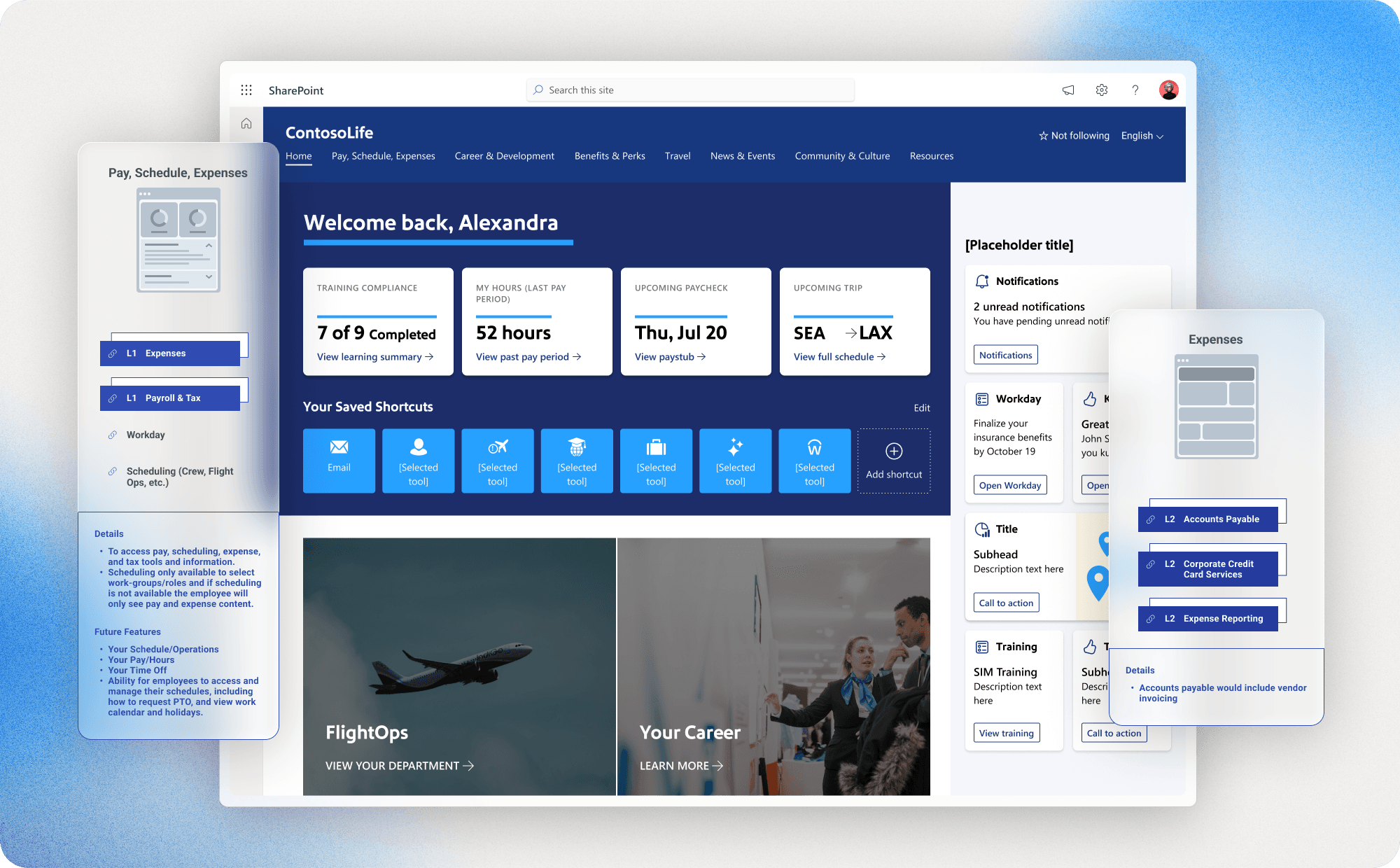Open the megaphone announcements icon
1400x868 pixels.
(x=1068, y=90)
